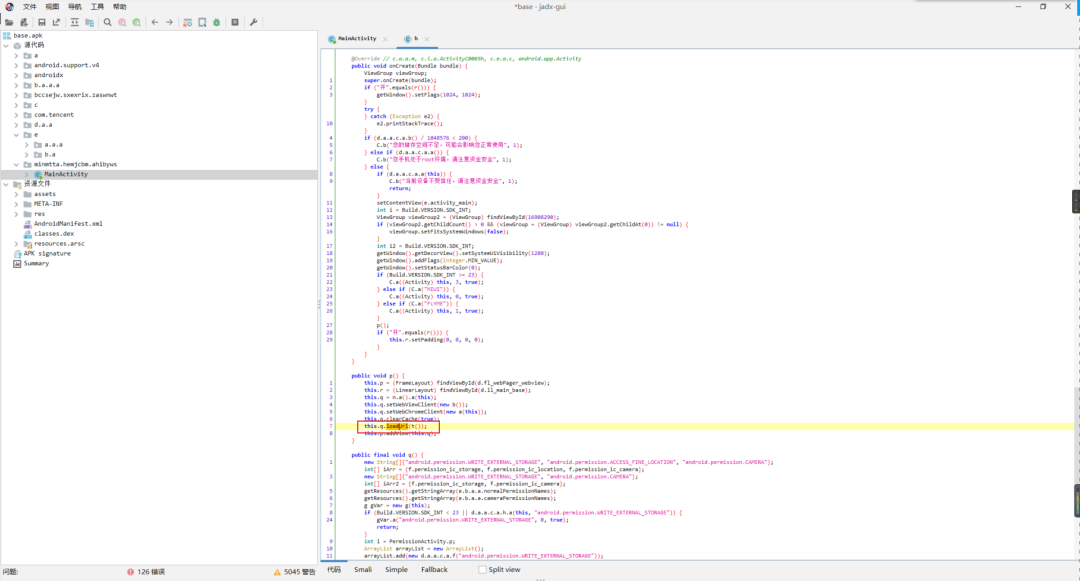Click the yellow warning icon in status bar

click(x=277, y=572)
